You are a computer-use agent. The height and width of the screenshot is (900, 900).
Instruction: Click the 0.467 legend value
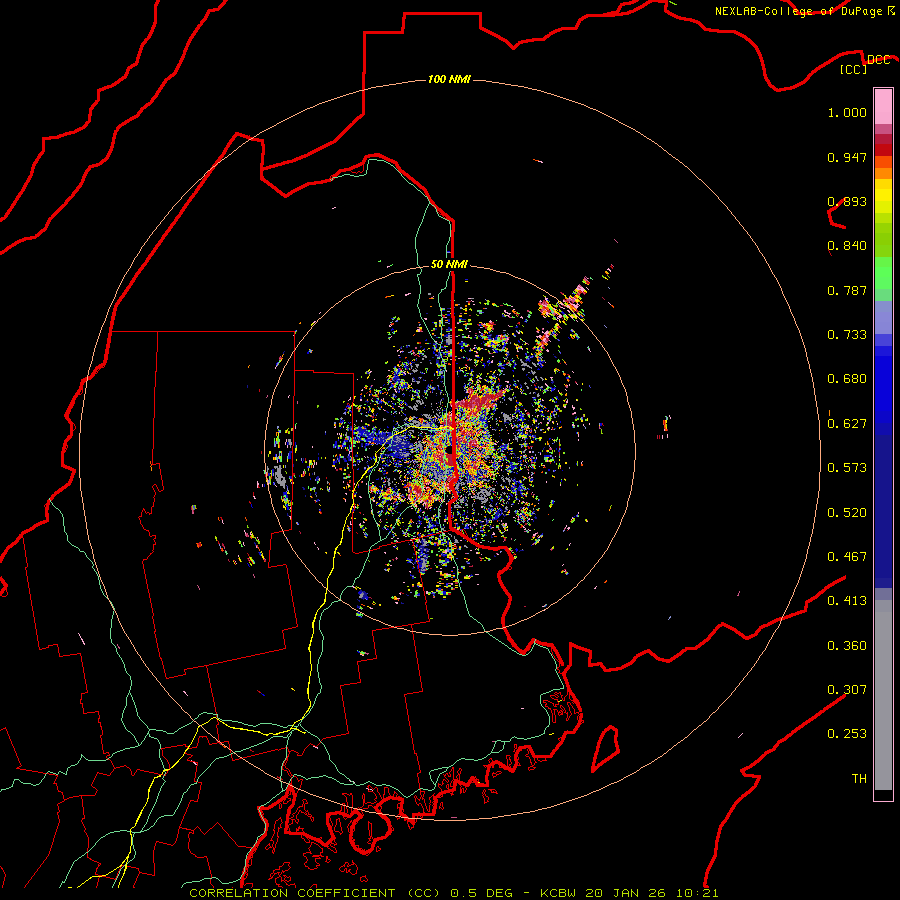coord(847,557)
